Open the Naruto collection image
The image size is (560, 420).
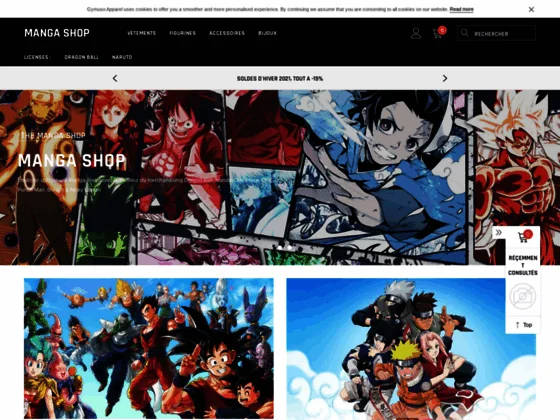point(411,349)
